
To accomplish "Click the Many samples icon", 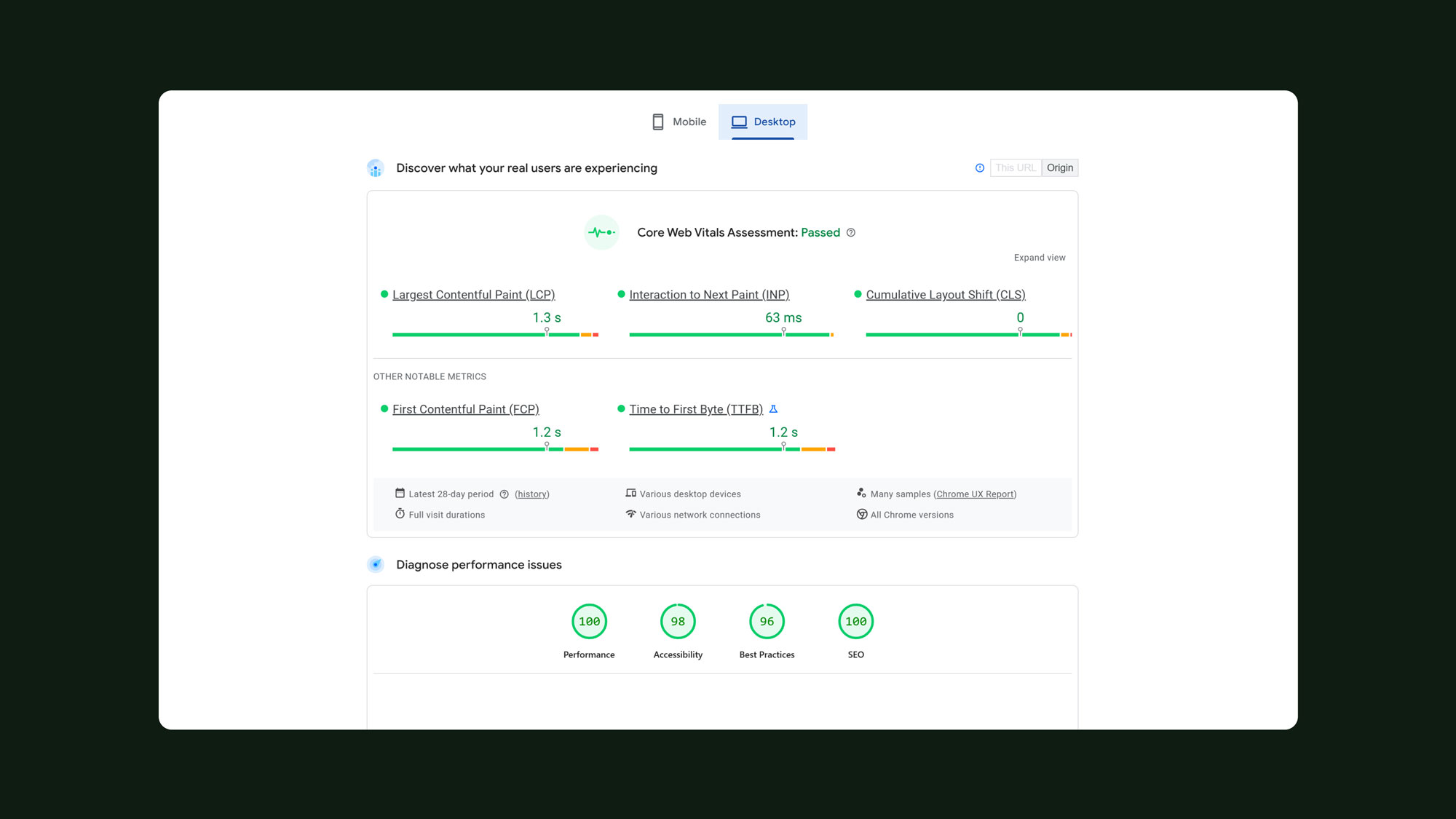I will 861,493.
